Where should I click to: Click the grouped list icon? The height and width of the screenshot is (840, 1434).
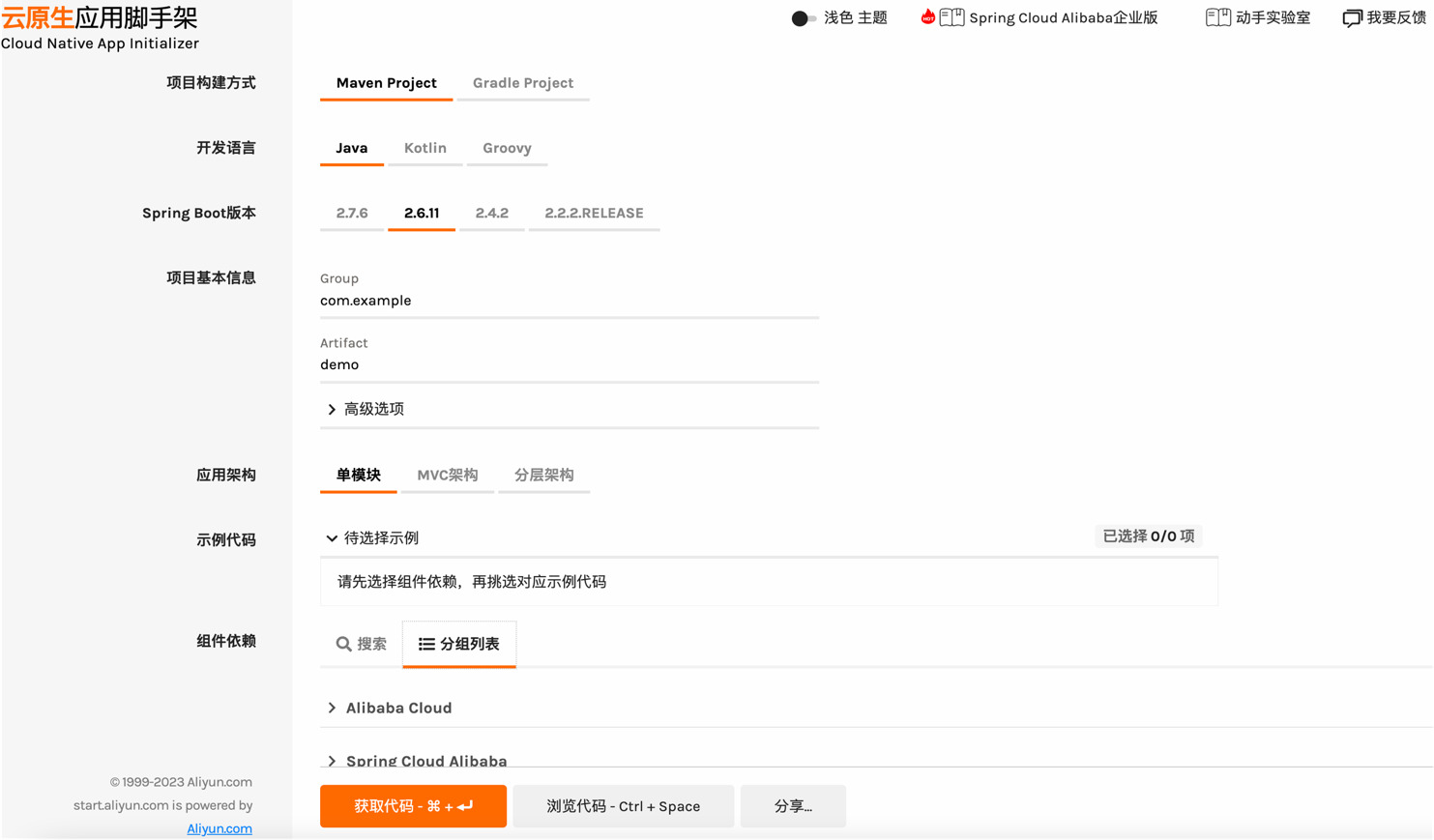pos(426,644)
